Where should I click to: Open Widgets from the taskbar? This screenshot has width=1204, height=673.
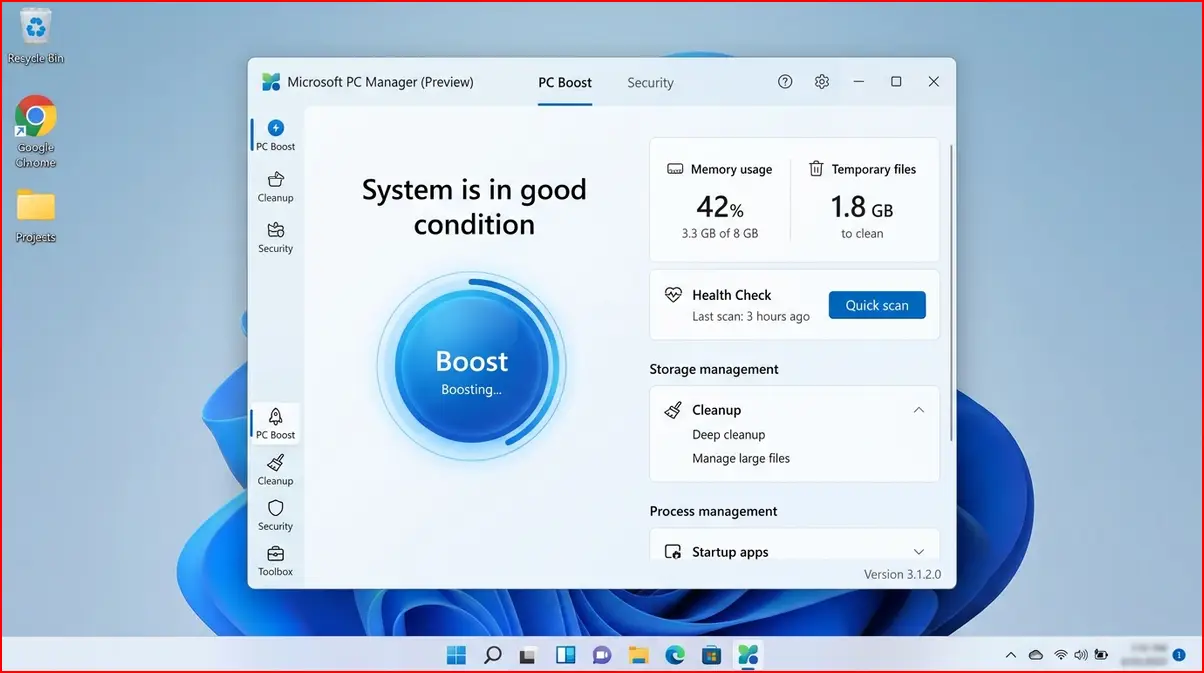pos(565,655)
